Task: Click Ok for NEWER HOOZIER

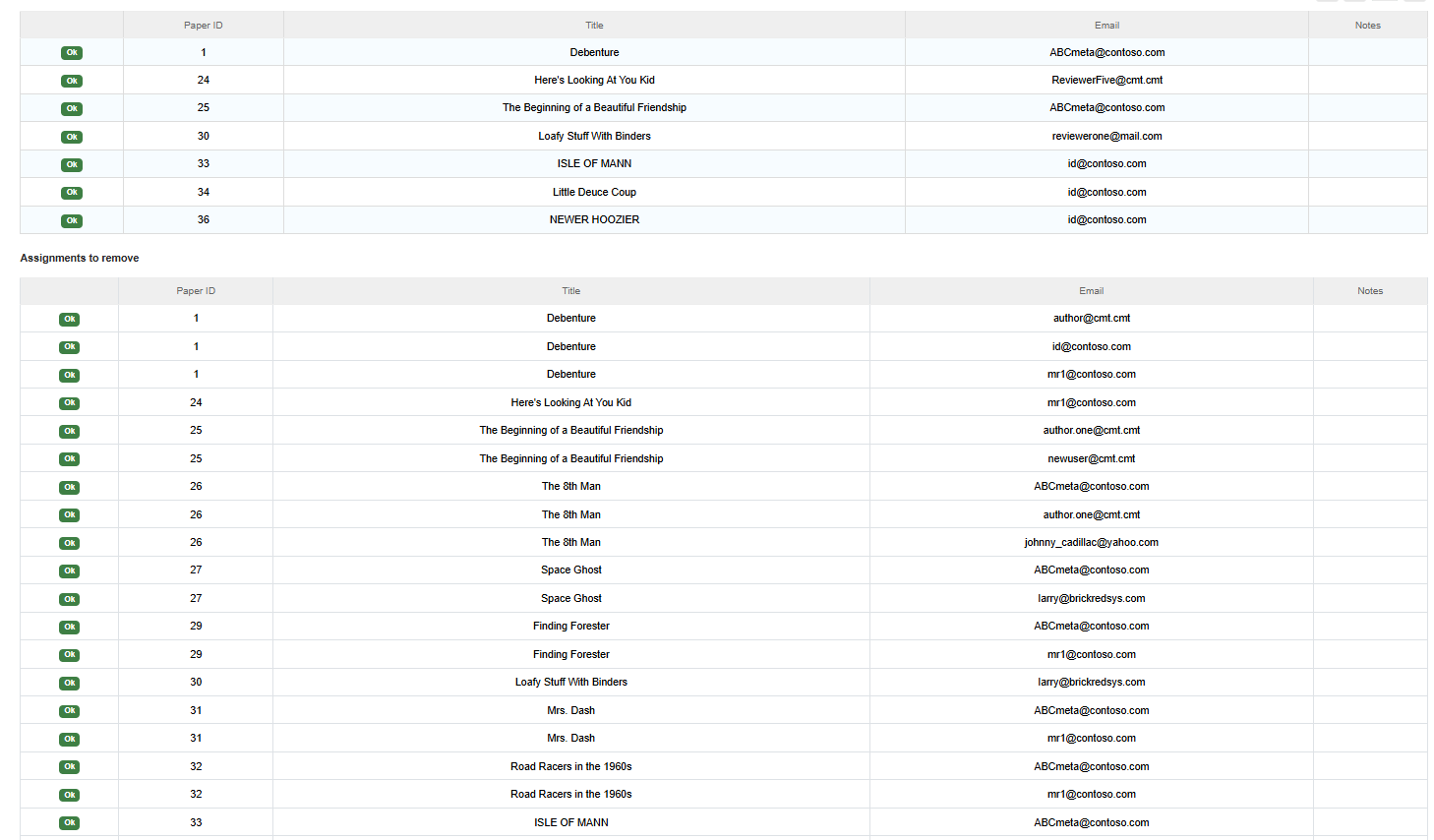Action: point(72,220)
